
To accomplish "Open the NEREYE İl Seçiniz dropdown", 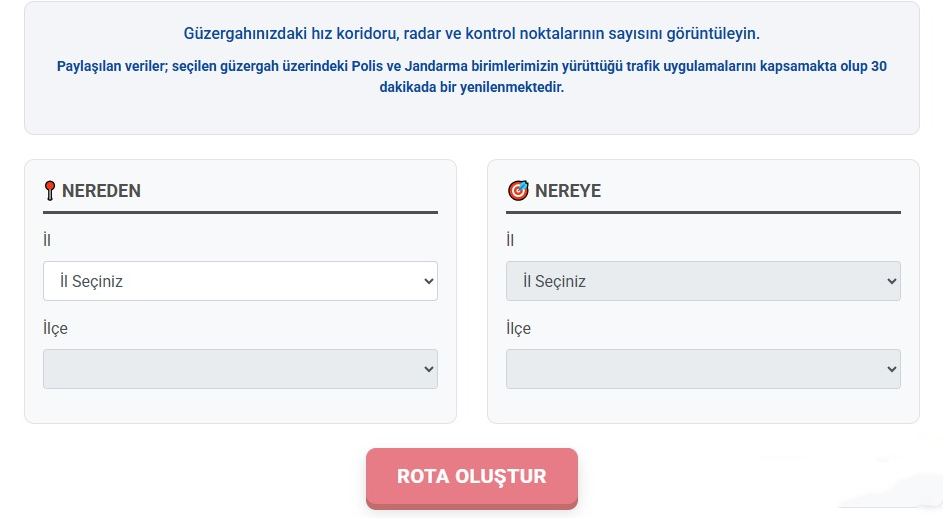I will pyautogui.click(x=703, y=281).
